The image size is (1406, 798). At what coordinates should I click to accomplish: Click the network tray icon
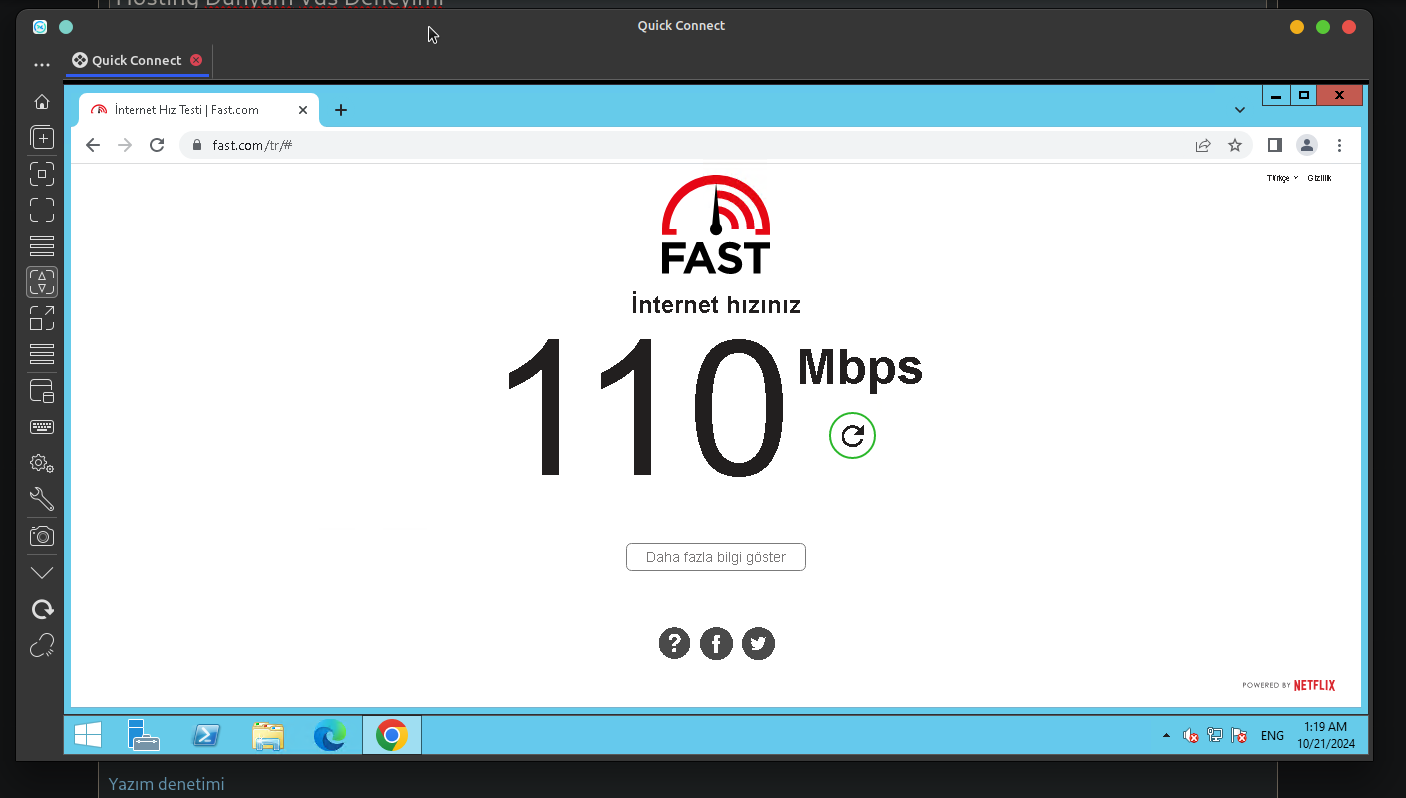click(1215, 736)
